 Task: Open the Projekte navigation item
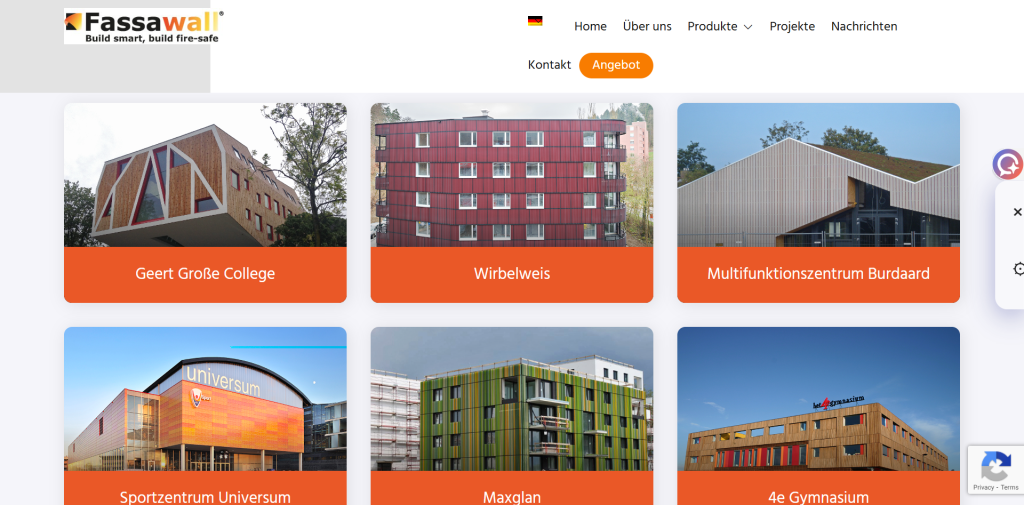792,26
